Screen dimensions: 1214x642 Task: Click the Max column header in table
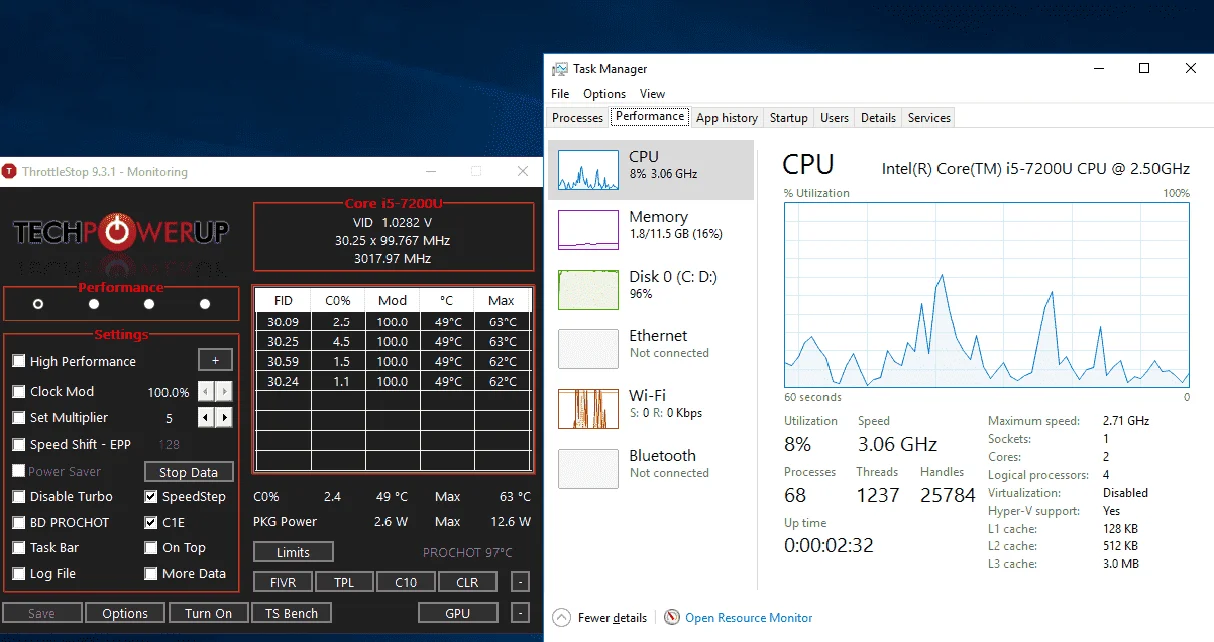tap(501, 300)
